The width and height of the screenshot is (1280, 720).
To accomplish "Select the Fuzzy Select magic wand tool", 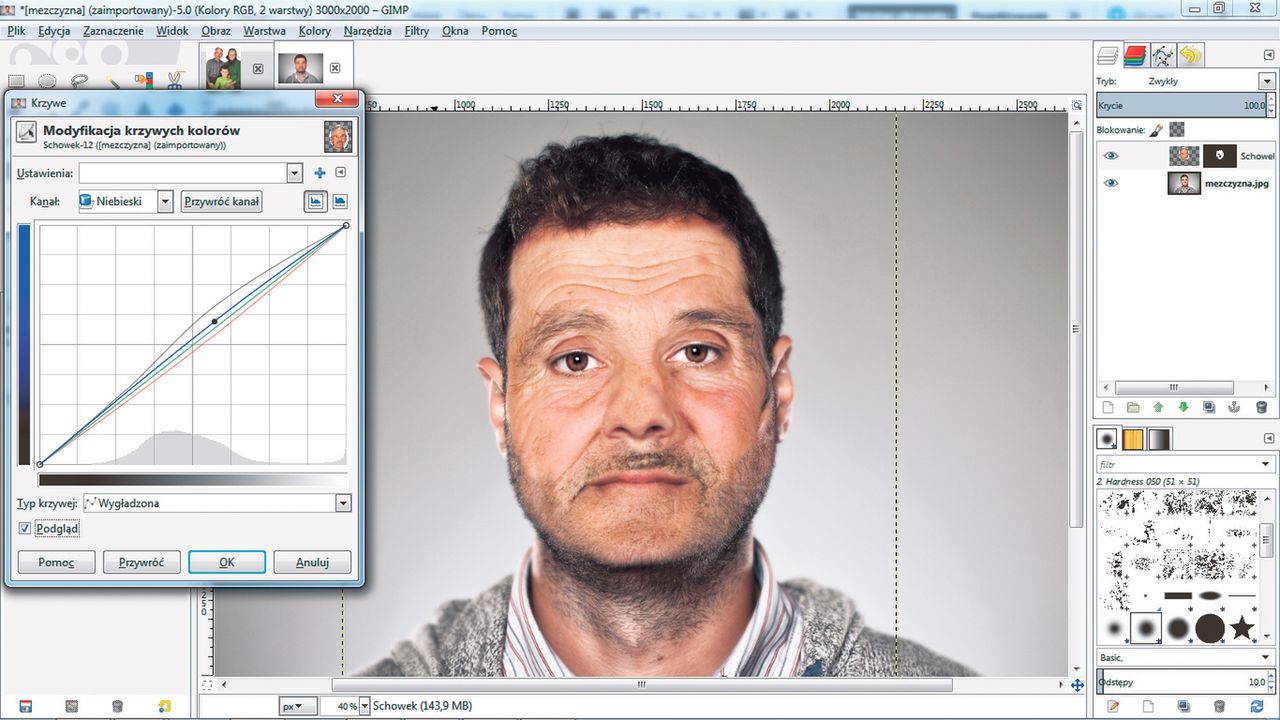I will pyautogui.click(x=112, y=81).
